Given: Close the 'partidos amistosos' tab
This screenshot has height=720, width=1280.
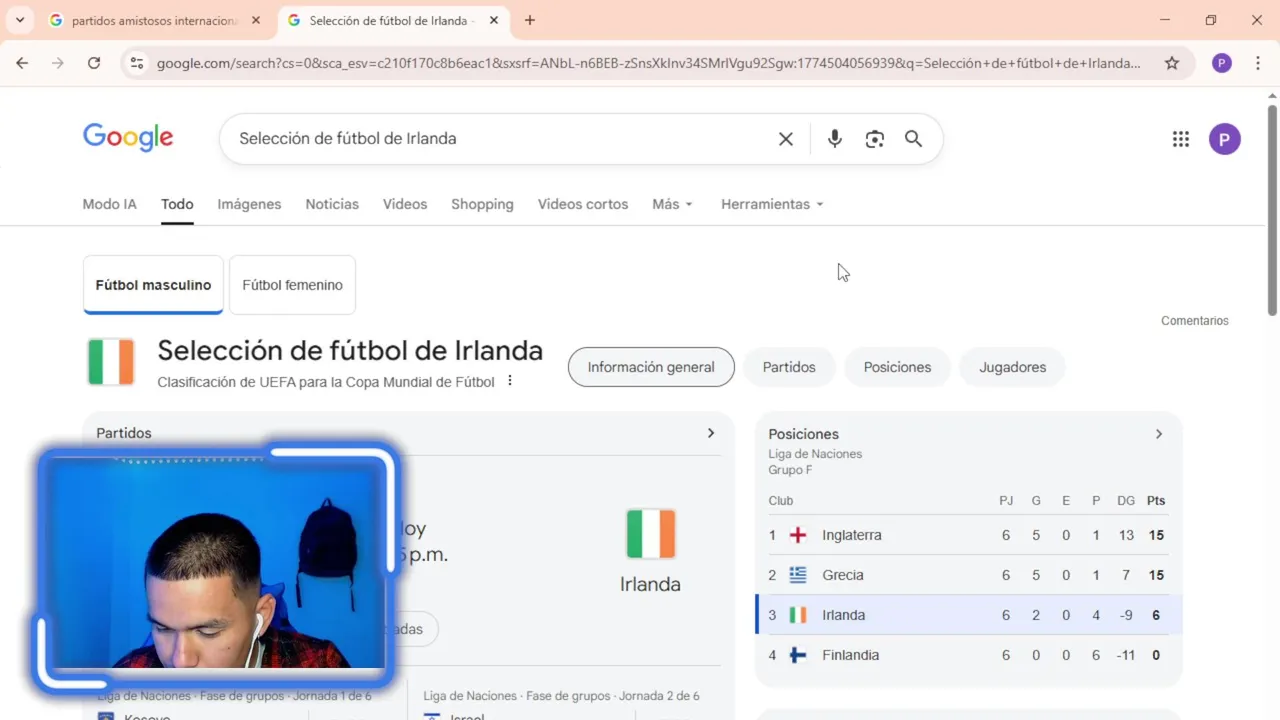Looking at the screenshot, I should tap(256, 20).
